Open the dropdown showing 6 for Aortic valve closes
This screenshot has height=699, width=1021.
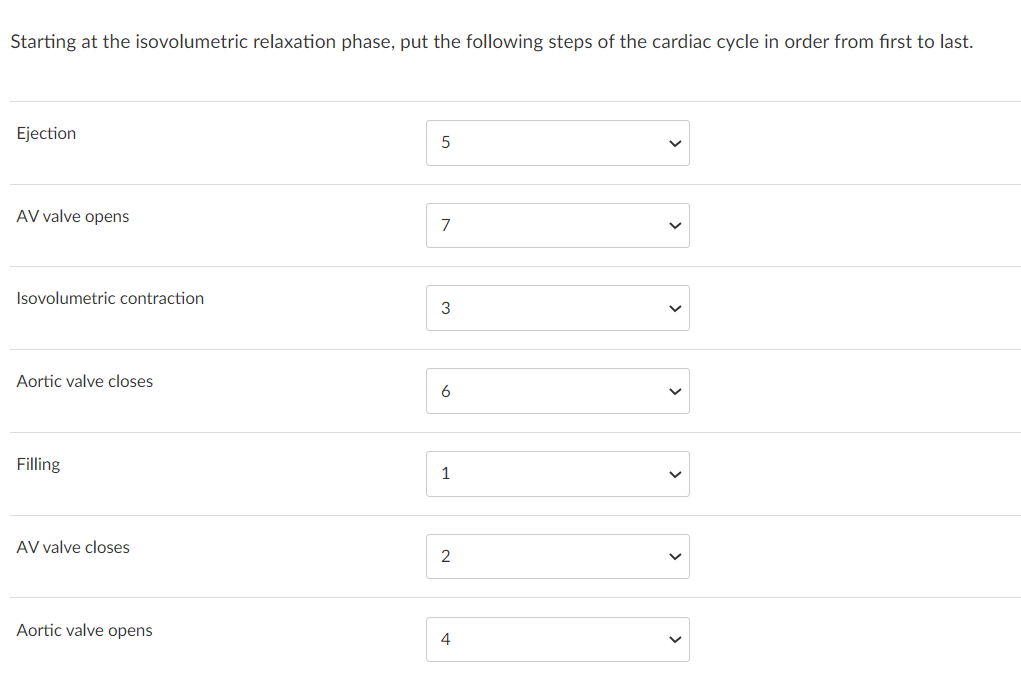(x=557, y=391)
